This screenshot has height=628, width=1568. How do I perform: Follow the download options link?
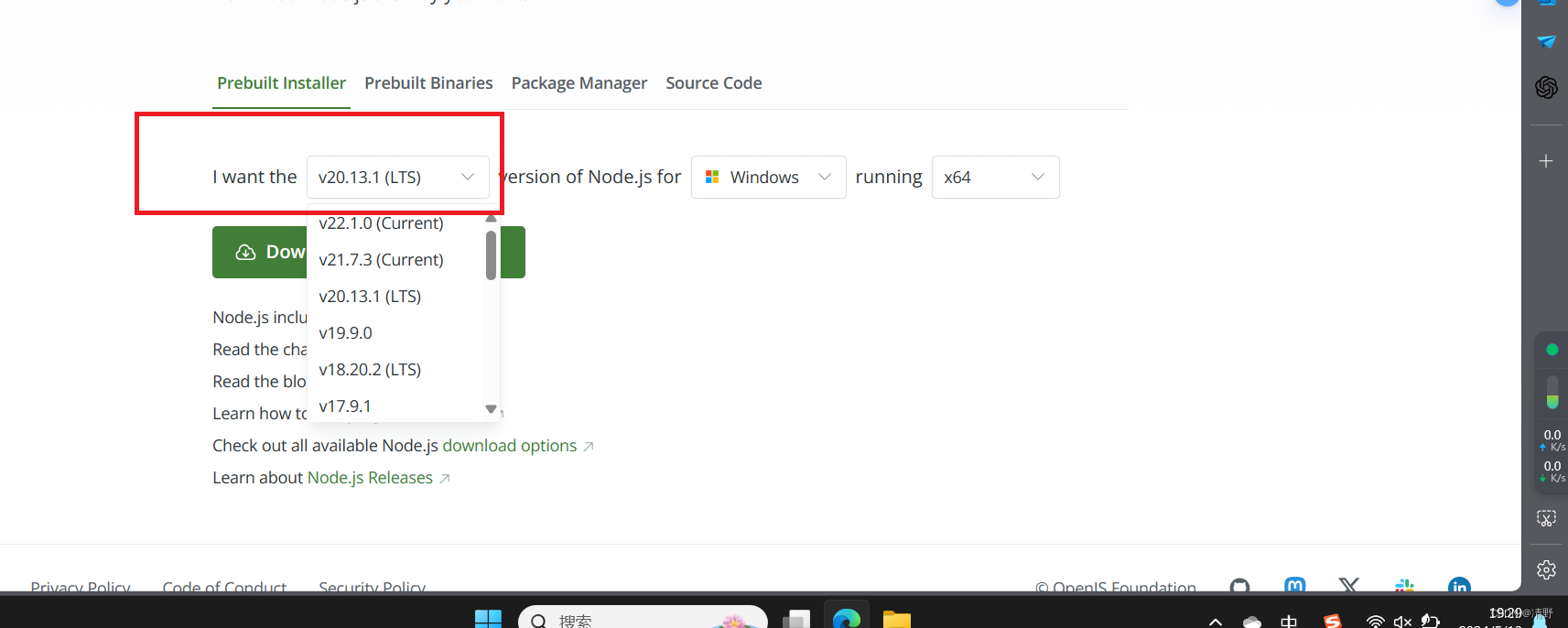tap(510, 446)
